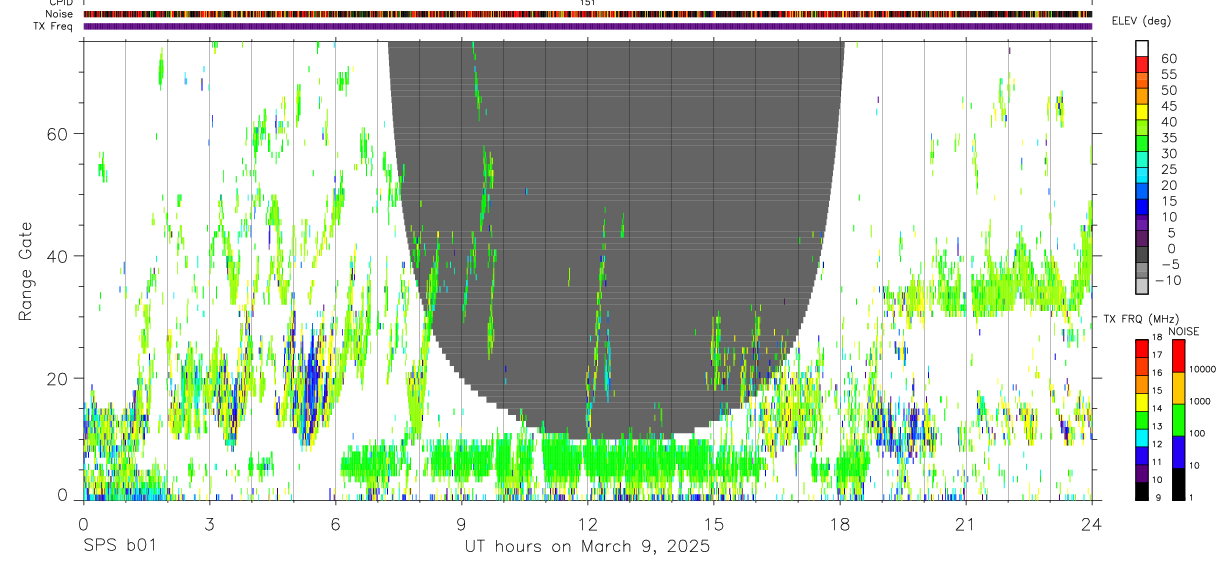This screenshot has width=1228, height=567.
Task: Click the '14' label on TX FRQ bar
Action: [x=1157, y=409]
